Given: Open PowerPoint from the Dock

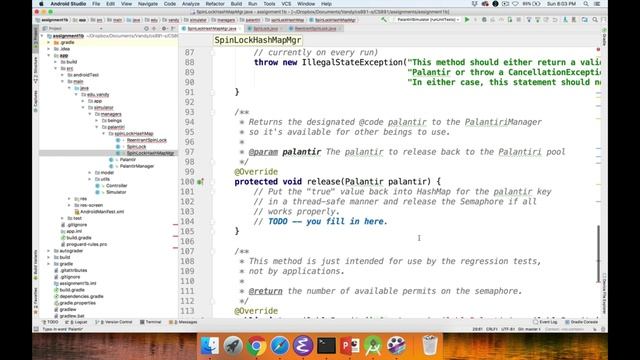Looking at the screenshot, I should [x=350, y=345].
